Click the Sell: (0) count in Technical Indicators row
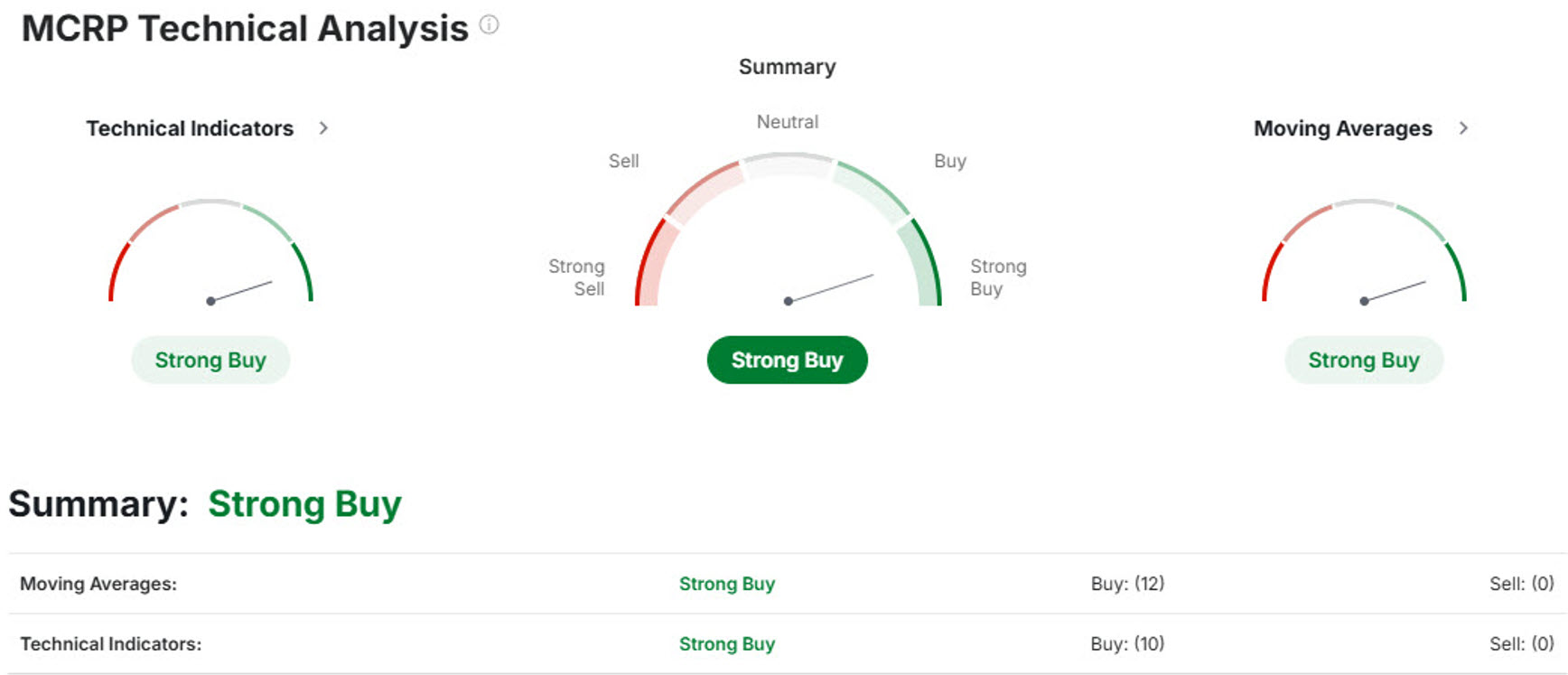The image size is (1568, 675). (x=1521, y=644)
